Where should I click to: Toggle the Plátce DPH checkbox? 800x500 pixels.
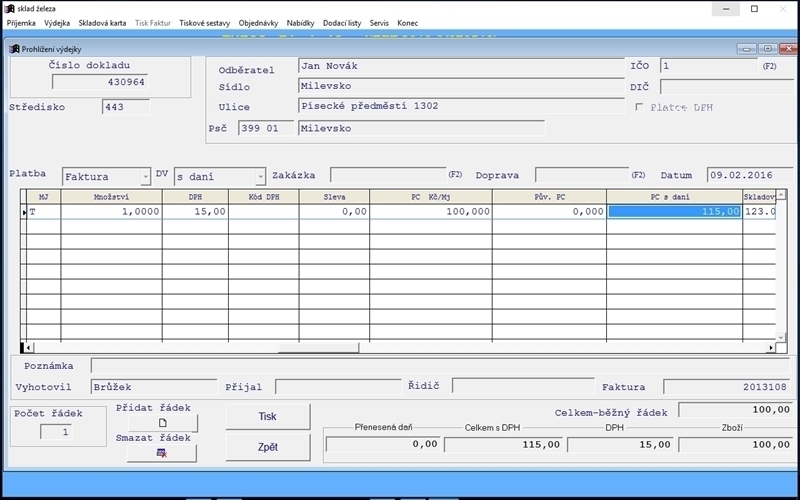[639, 107]
